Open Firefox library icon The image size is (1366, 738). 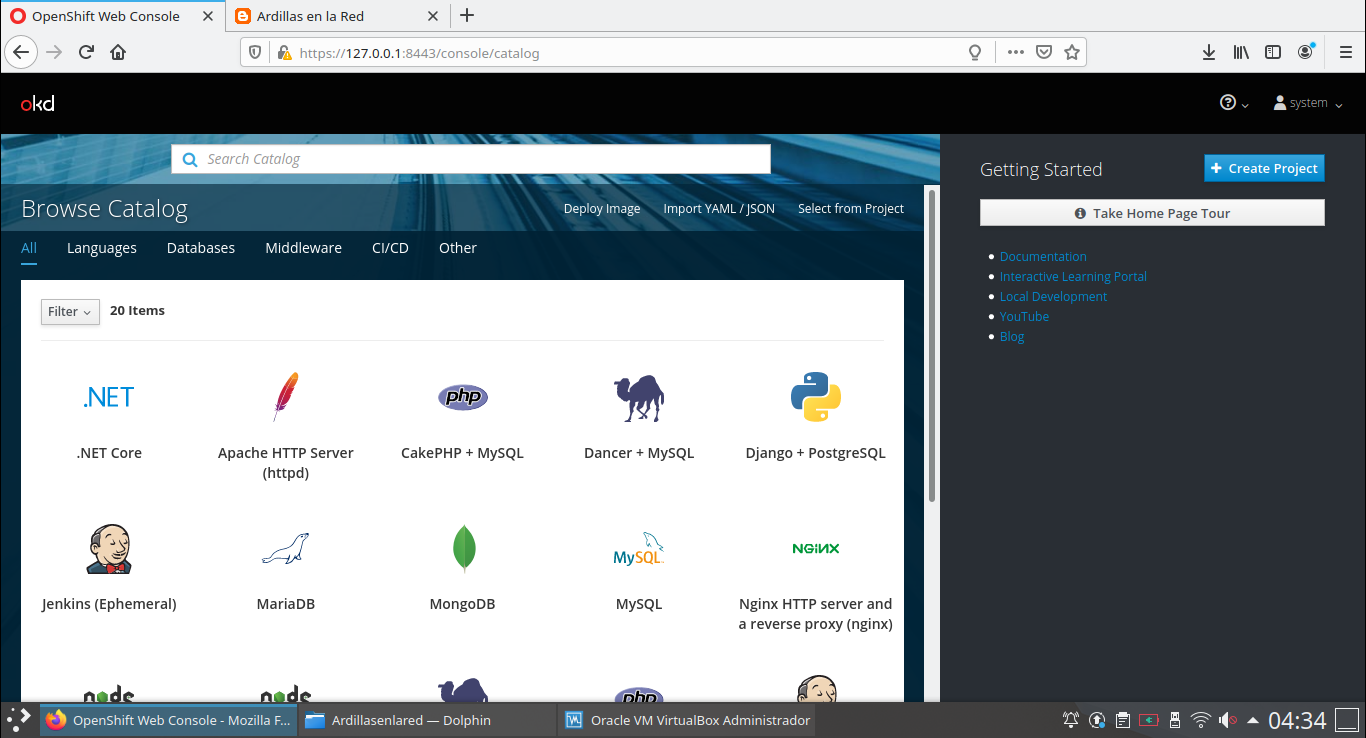tap(1241, 52)
